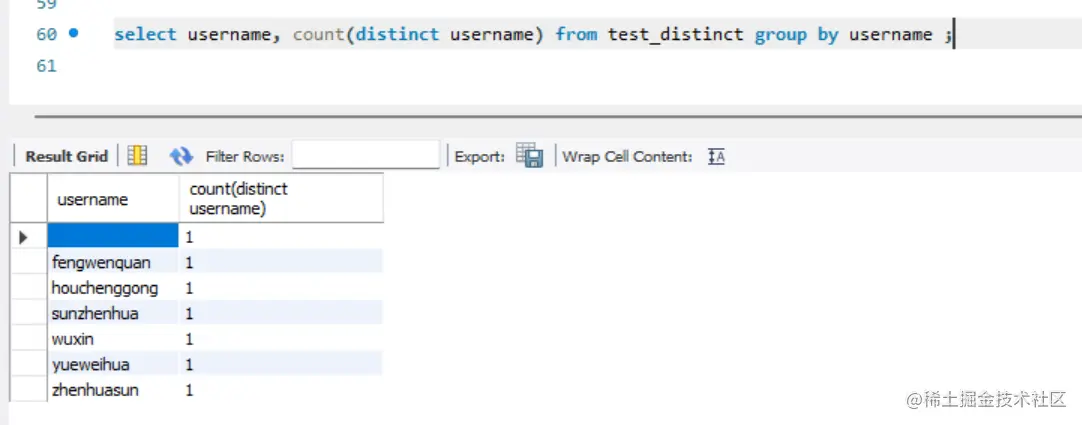Toggle the breakpoint dot beside line 60
Viewport: 1082px width, 425px height.
tap(74, 32)
